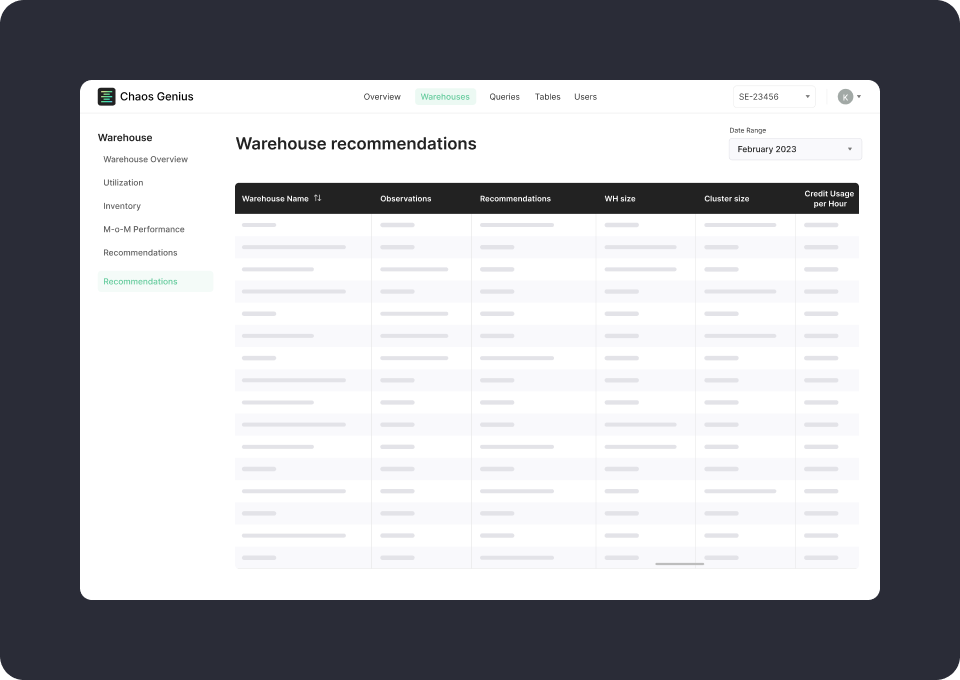The image size is (960, 680).
Task: Select Utilization from the sidebar
Action: (x=122, y=182)
